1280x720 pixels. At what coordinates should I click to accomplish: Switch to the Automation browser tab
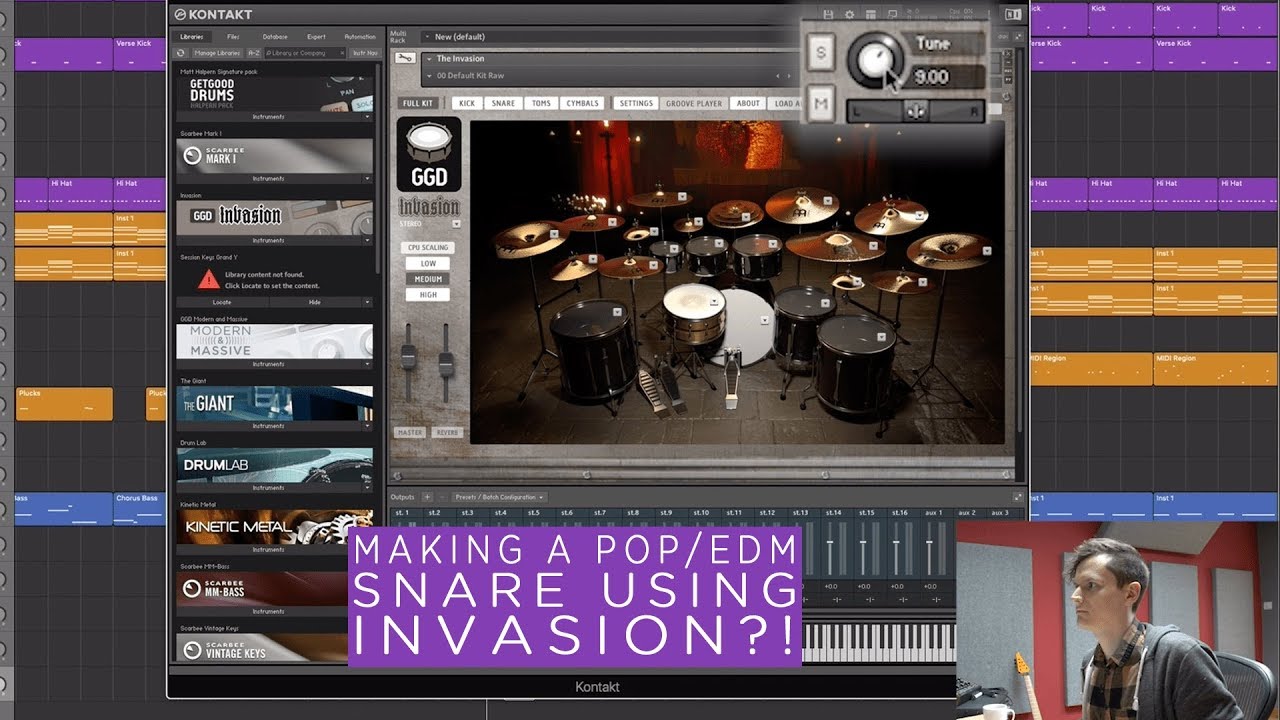click(x=360, y=37)
